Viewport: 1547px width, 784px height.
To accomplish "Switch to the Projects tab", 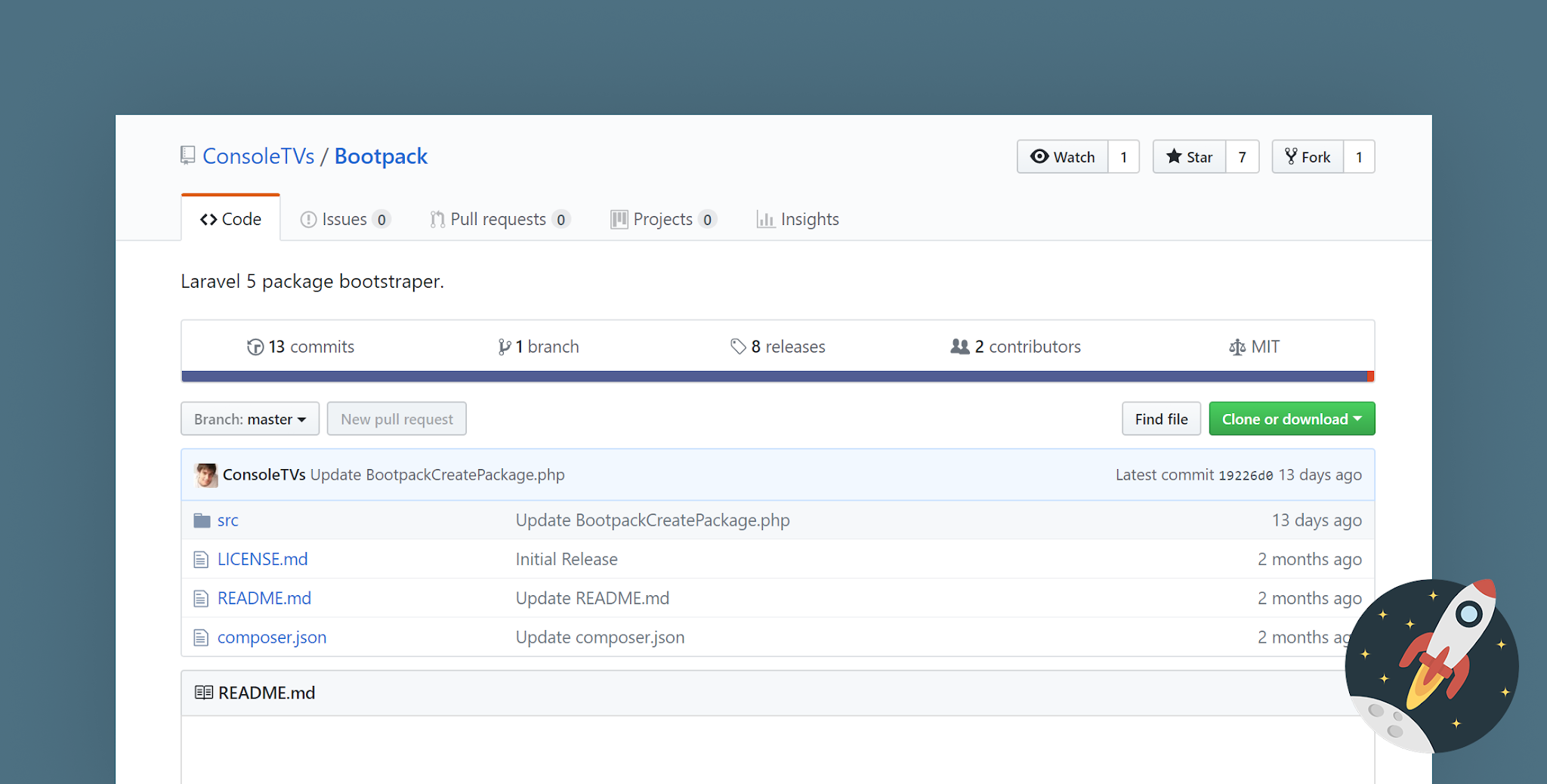I will click(664, 219).
